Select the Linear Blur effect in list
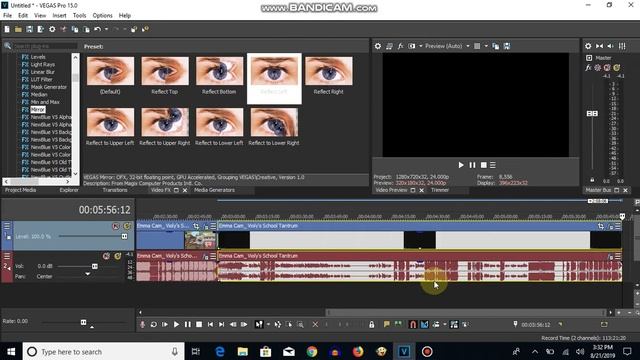The height and width of the screenshot is (360, 640). click(x=42, y=72)
